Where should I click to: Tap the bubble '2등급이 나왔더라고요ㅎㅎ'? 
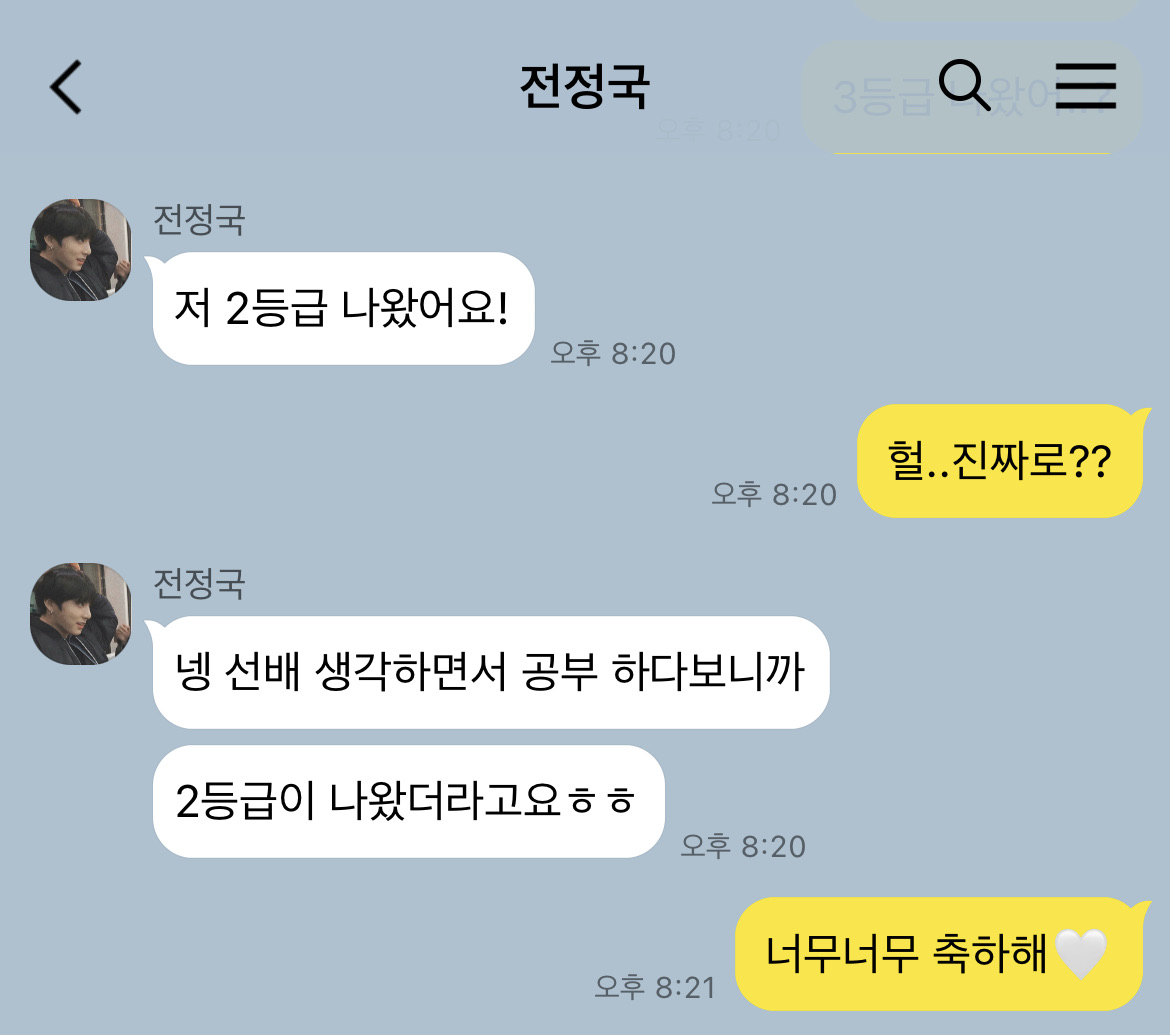click(408, 801)
